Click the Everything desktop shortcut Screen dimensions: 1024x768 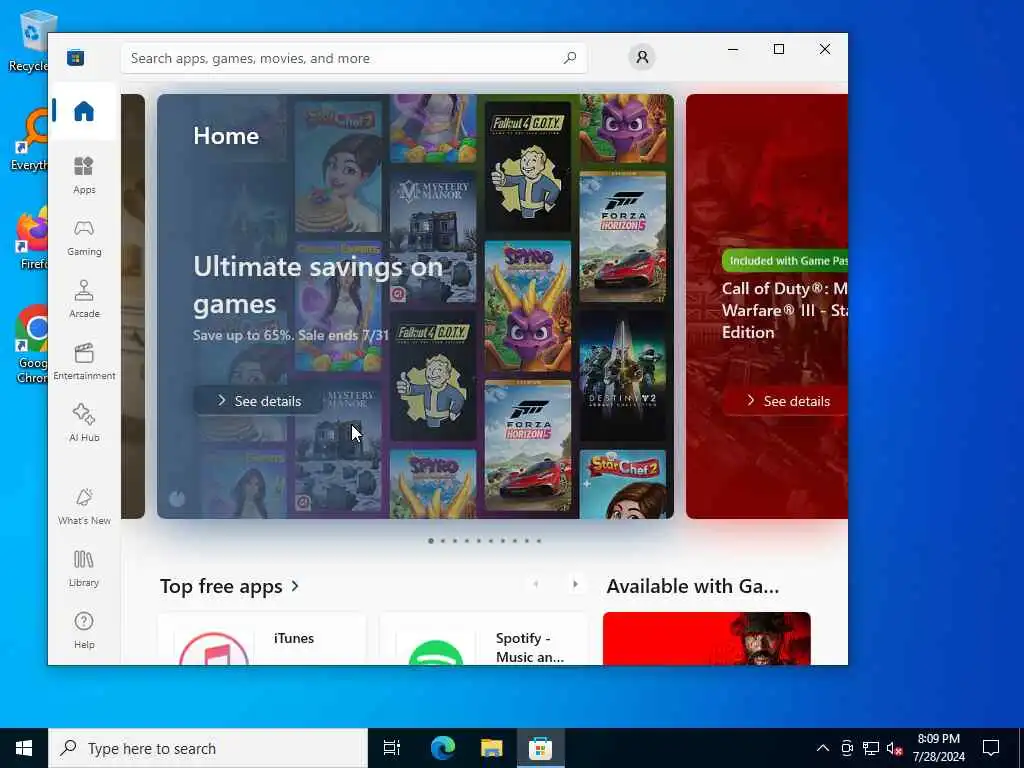point(29,139)
